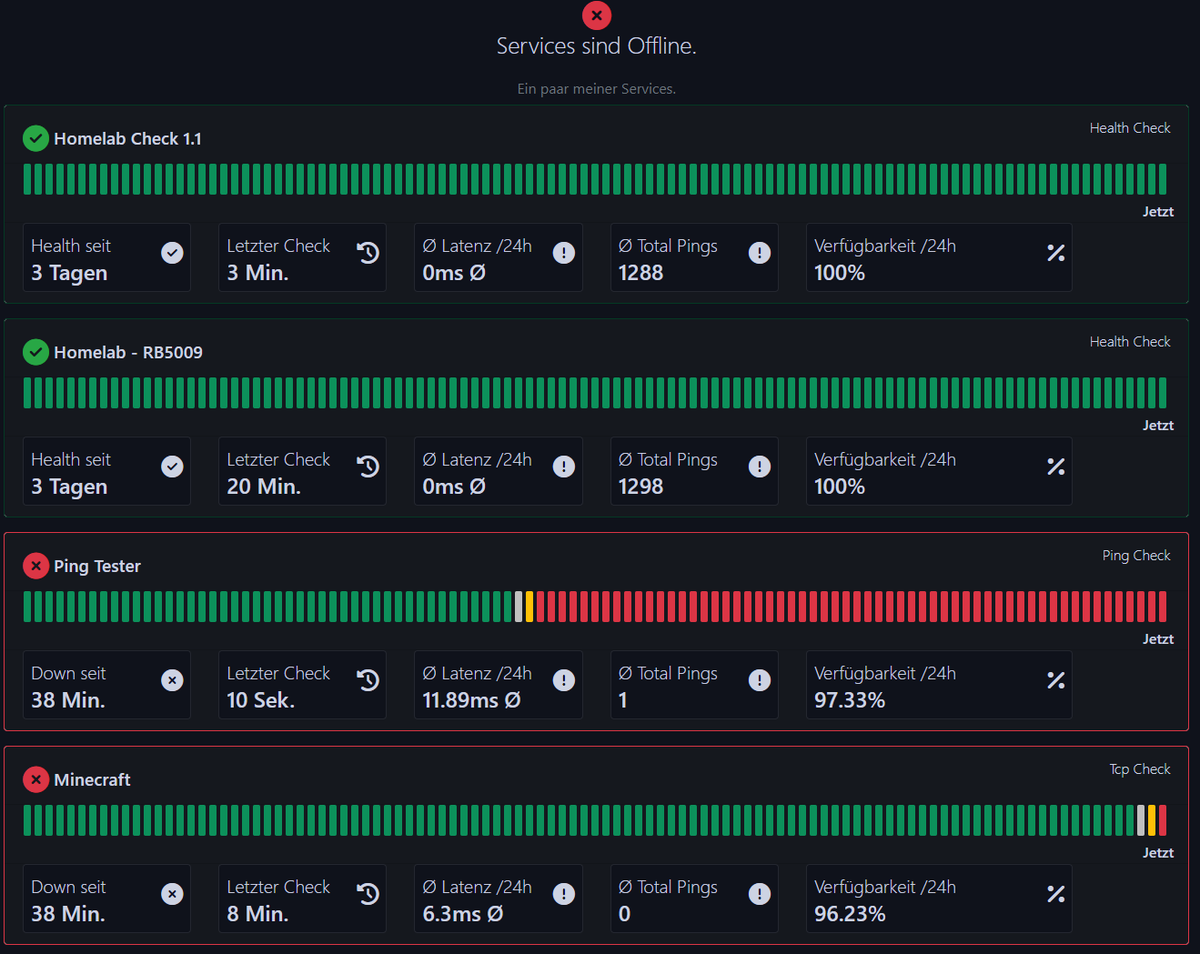The height and width of the screenshot is (954, 1200).
Task: Open the Homelab - RB5009 service title
Action: click(x=128, y=353)
